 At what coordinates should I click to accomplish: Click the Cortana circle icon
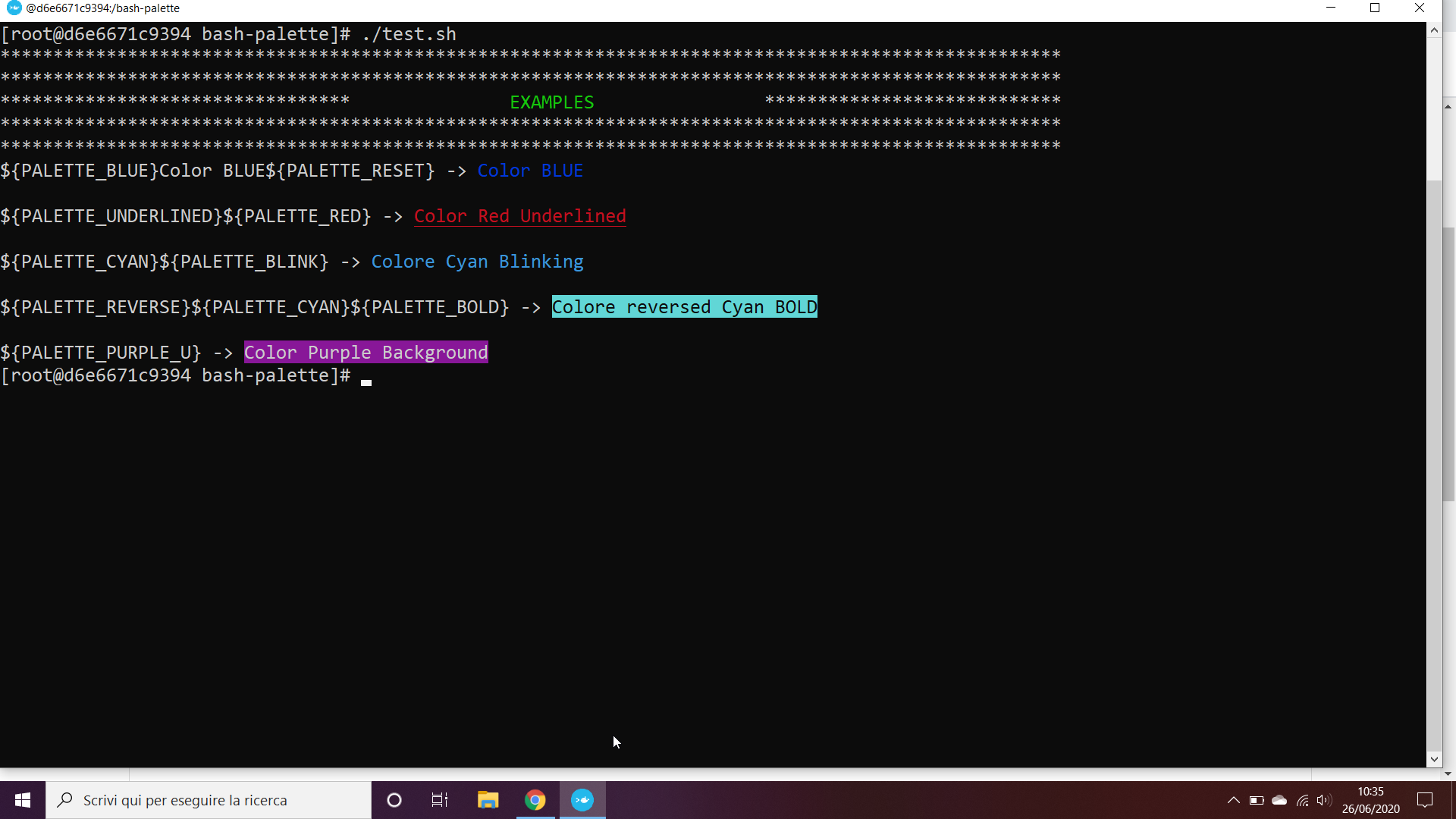394,800
